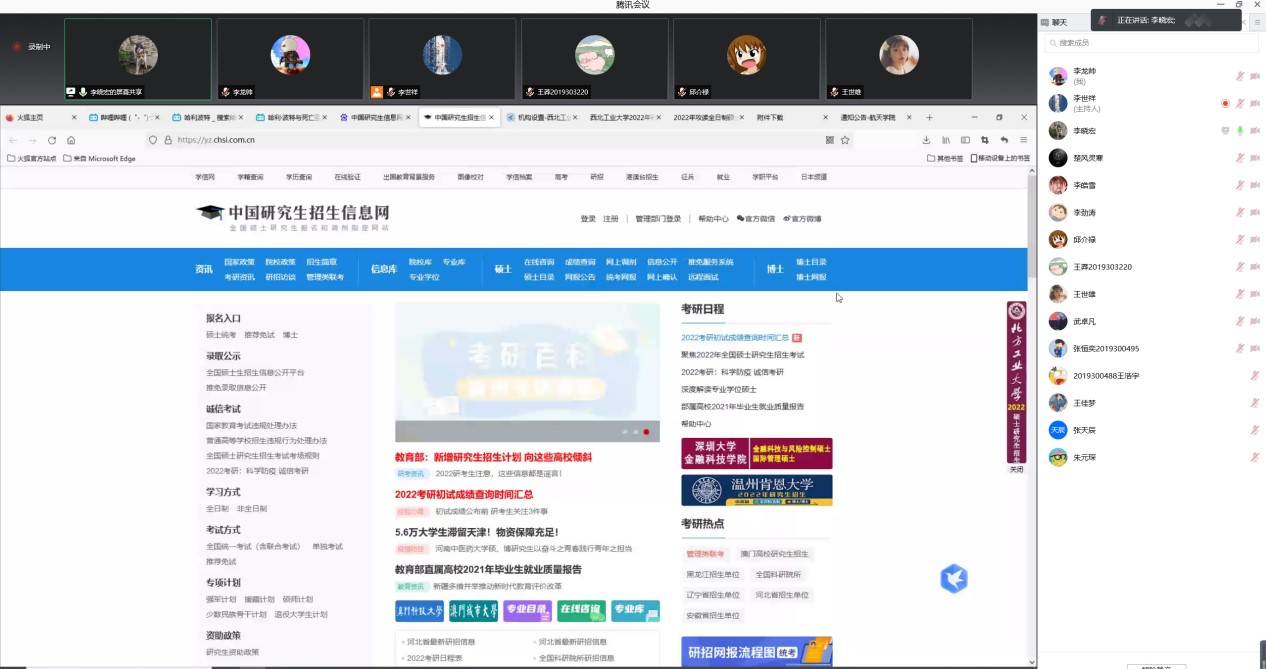Reload the page with the browser refresh icon
The height and width of the screenshot is (669, 1266).
click(x=52, y=140)
